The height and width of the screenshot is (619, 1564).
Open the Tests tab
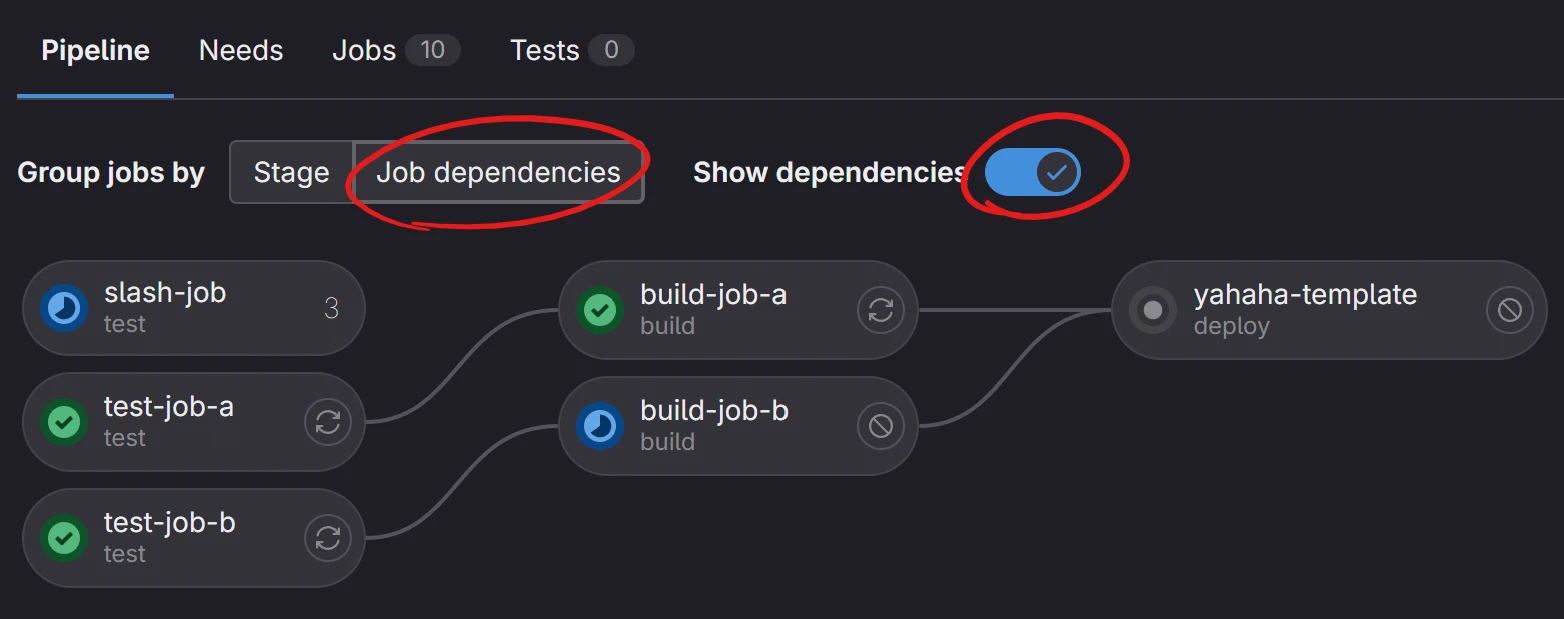571,51
